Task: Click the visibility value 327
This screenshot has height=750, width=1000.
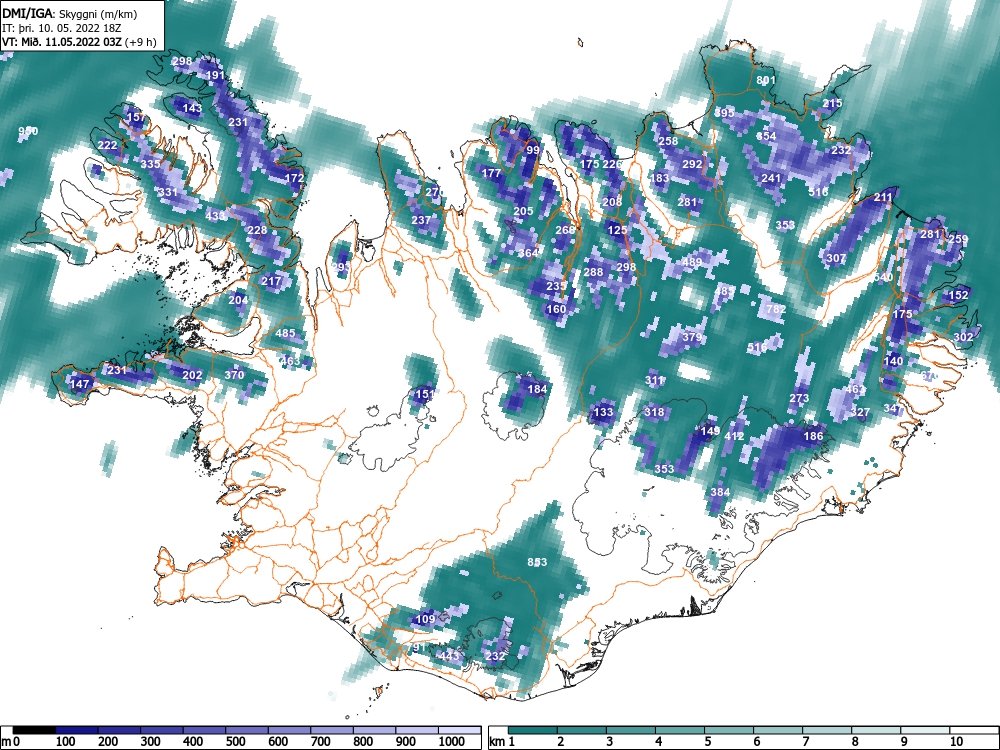Action: click(860, 413)
